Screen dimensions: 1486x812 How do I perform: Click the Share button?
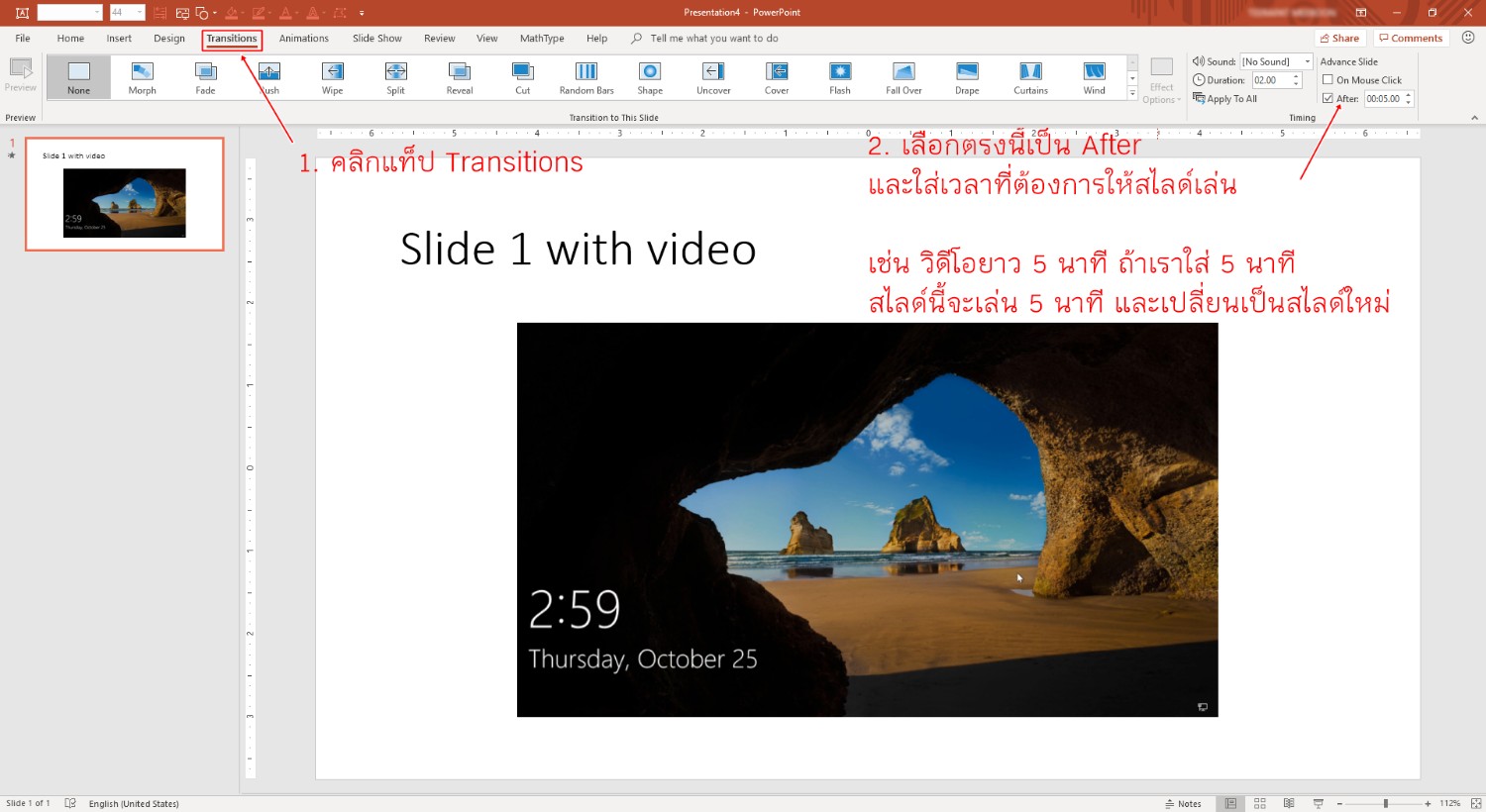[x=1339, y=39]
